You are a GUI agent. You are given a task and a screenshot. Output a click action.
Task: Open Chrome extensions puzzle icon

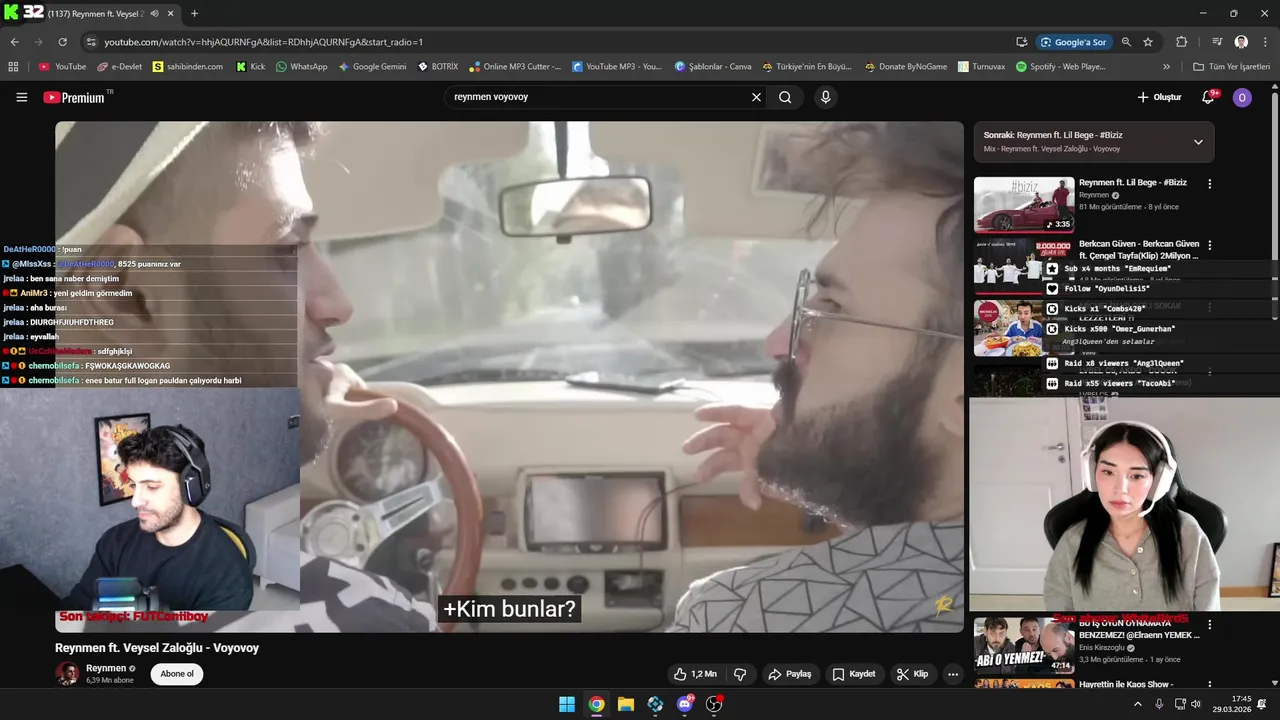click(1181, 42)
